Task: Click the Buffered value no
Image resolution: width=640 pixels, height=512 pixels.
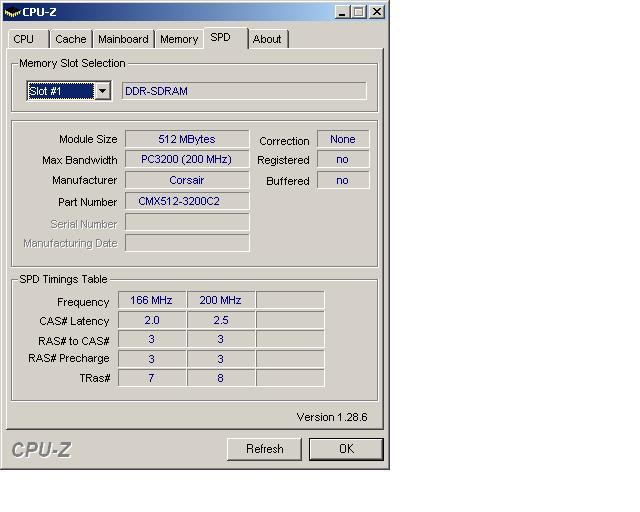Action: click(x=343, y=180)
